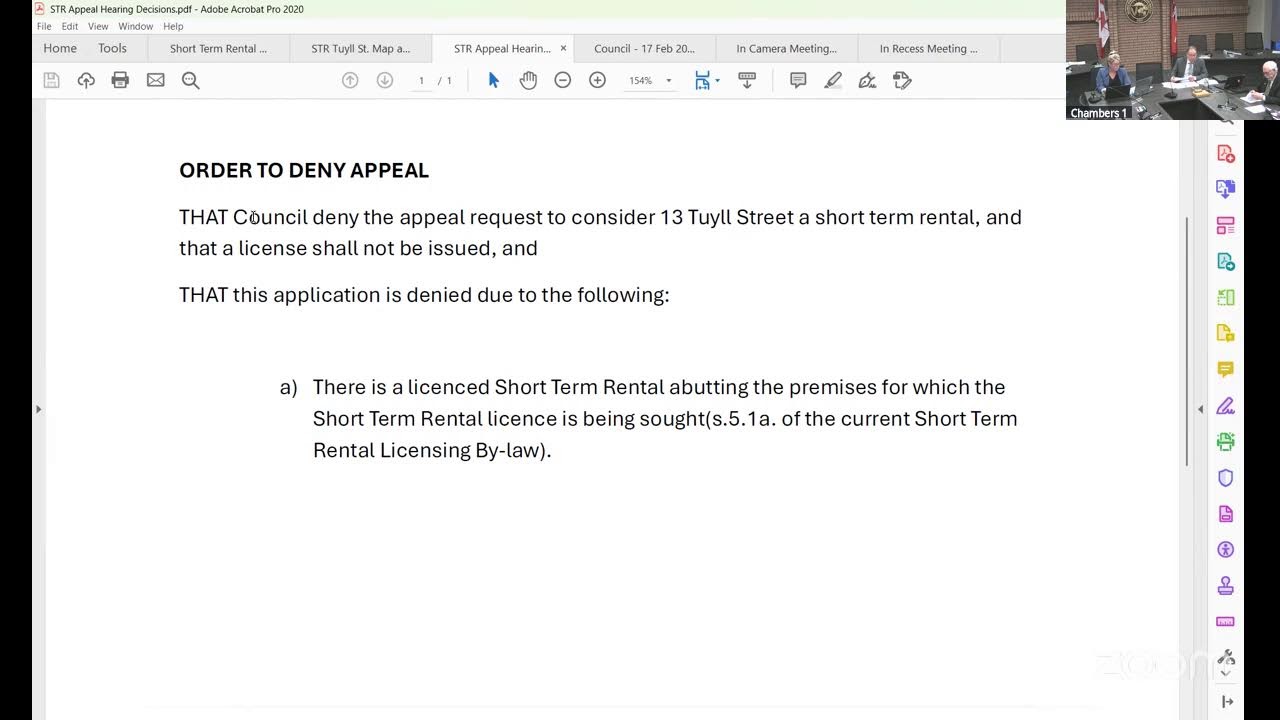Switch to the Tools tab
The width and height of the screenshot is (1280, 720).
[x=112, y=48]
